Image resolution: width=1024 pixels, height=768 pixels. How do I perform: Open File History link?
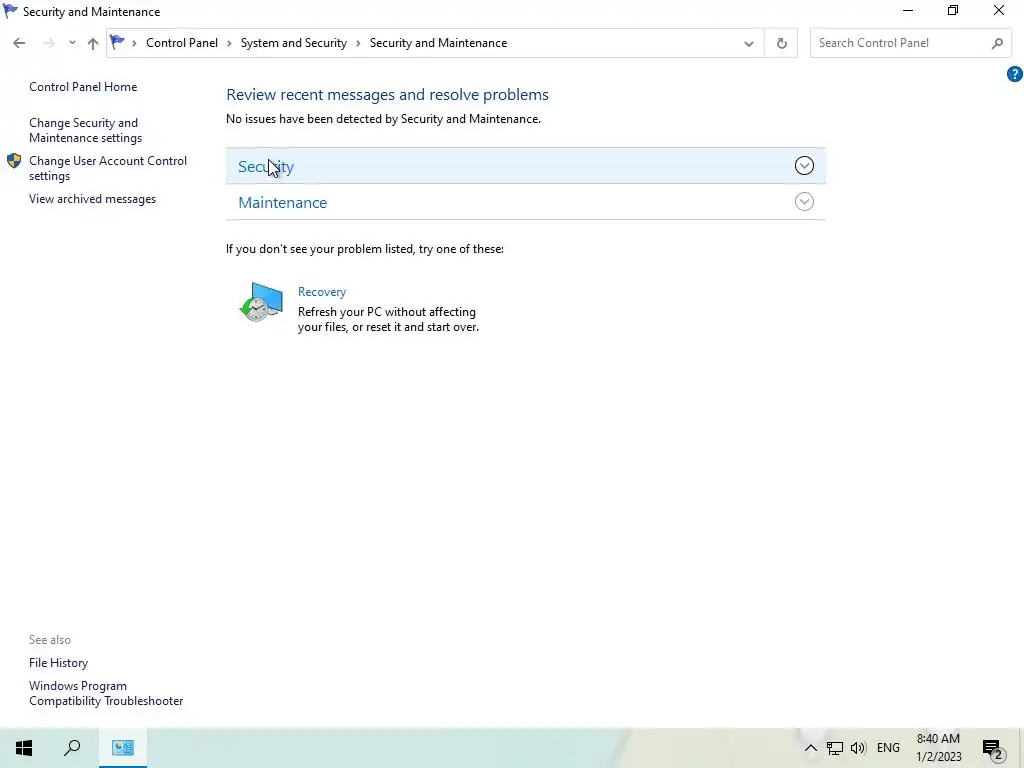[x=58, y=663]
